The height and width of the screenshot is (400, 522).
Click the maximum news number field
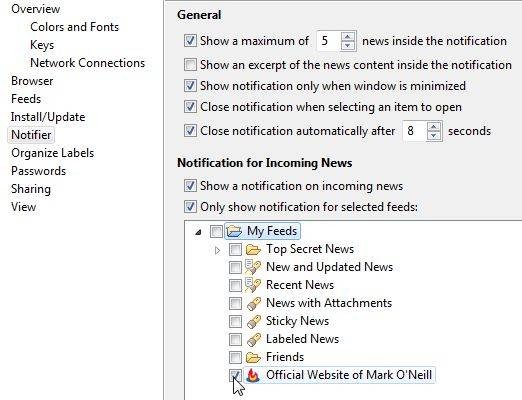(x=328, y=41)
